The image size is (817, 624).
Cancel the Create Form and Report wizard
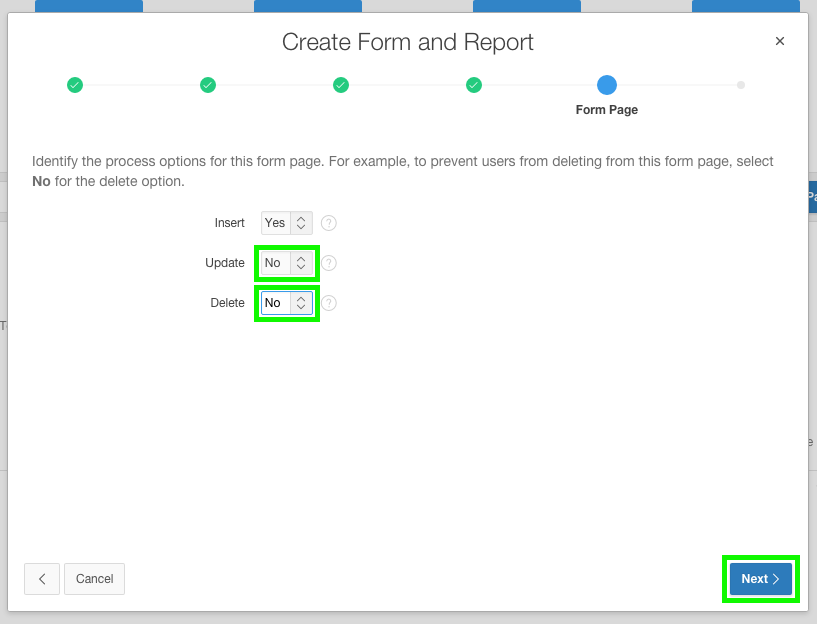tap(94, 578)
